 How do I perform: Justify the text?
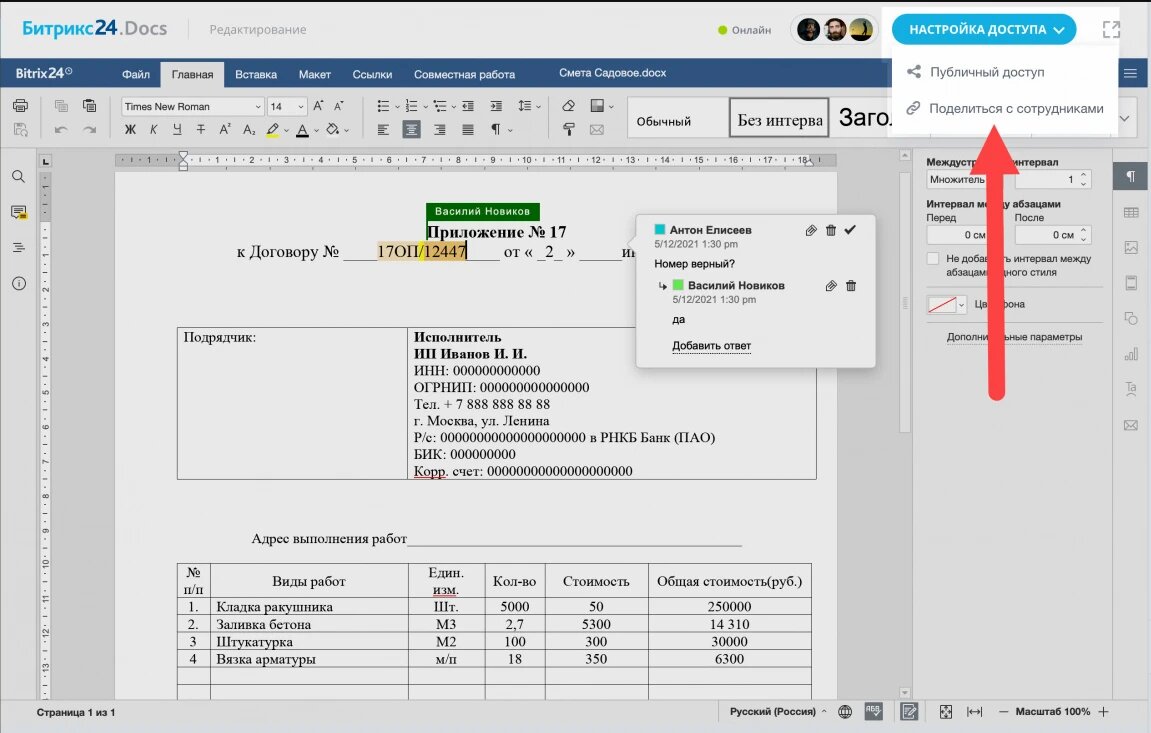click(x=468, y=130)
